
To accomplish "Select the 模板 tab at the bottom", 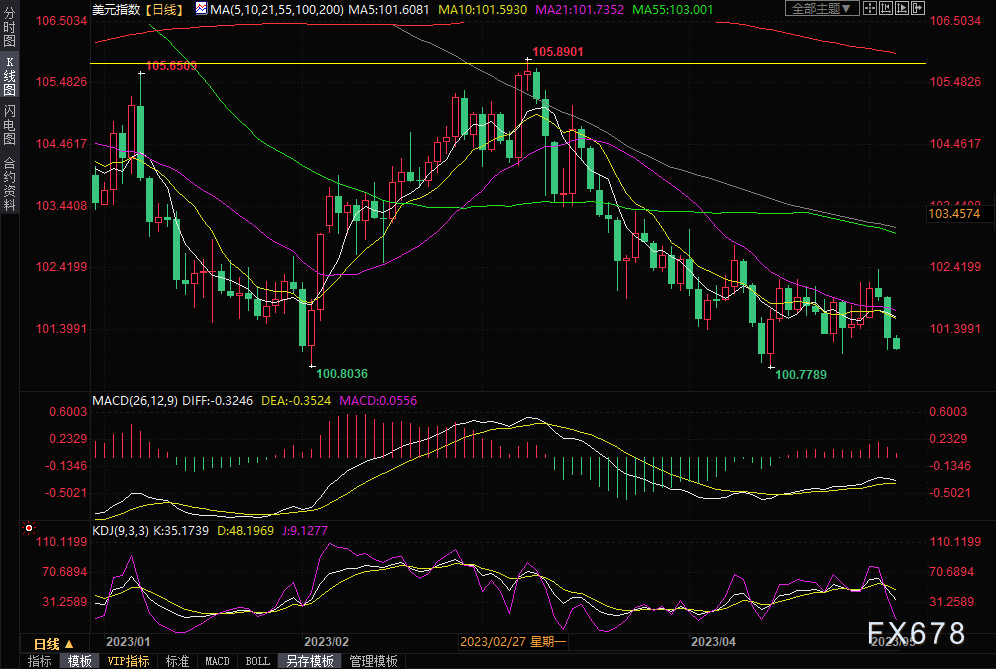I will click(81, 661).
